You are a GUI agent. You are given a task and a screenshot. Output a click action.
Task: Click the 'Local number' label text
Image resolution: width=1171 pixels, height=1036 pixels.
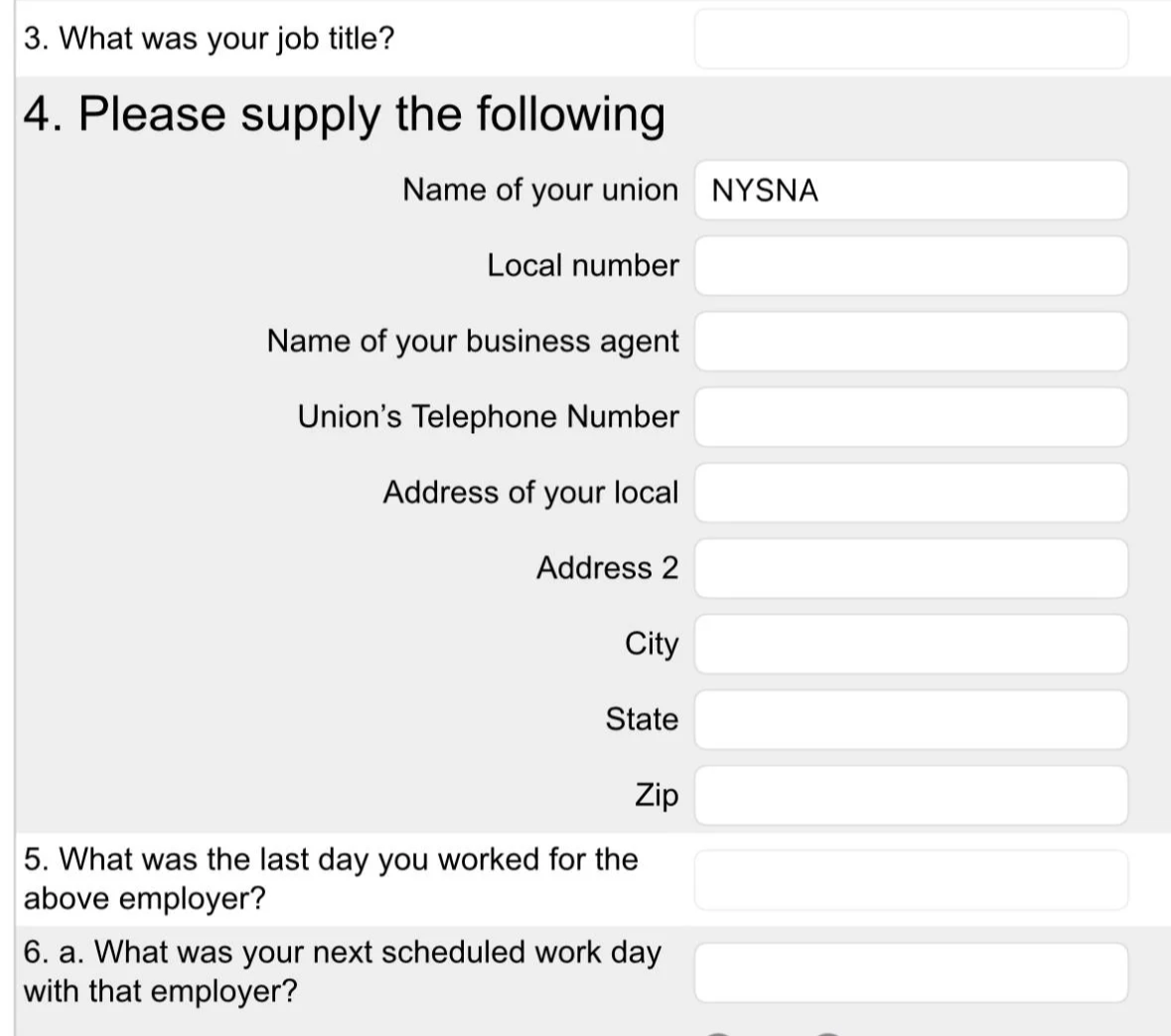pos(583,265)
